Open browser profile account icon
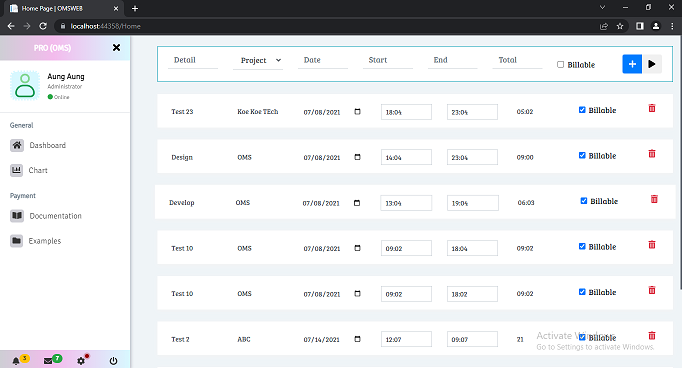The width and height of the screenshot is (682, 368). point(656,26)
